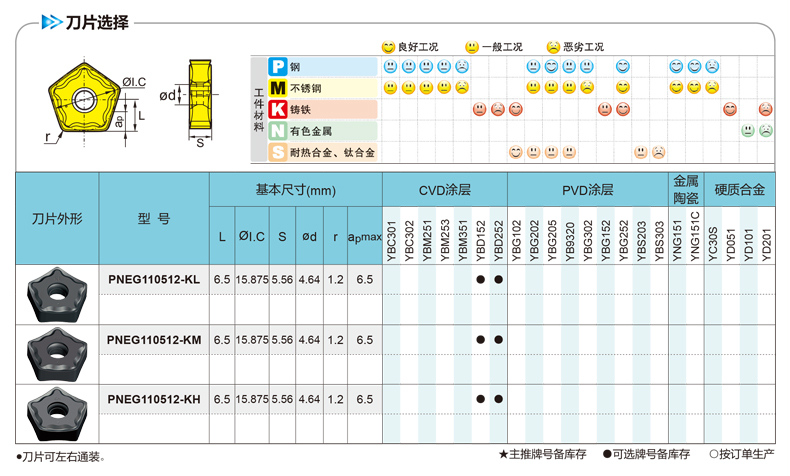Screen dimensions: 790x476
Task: Click the YBM253 grade column header
Action: pyautogui.click(x=445, y=241)
